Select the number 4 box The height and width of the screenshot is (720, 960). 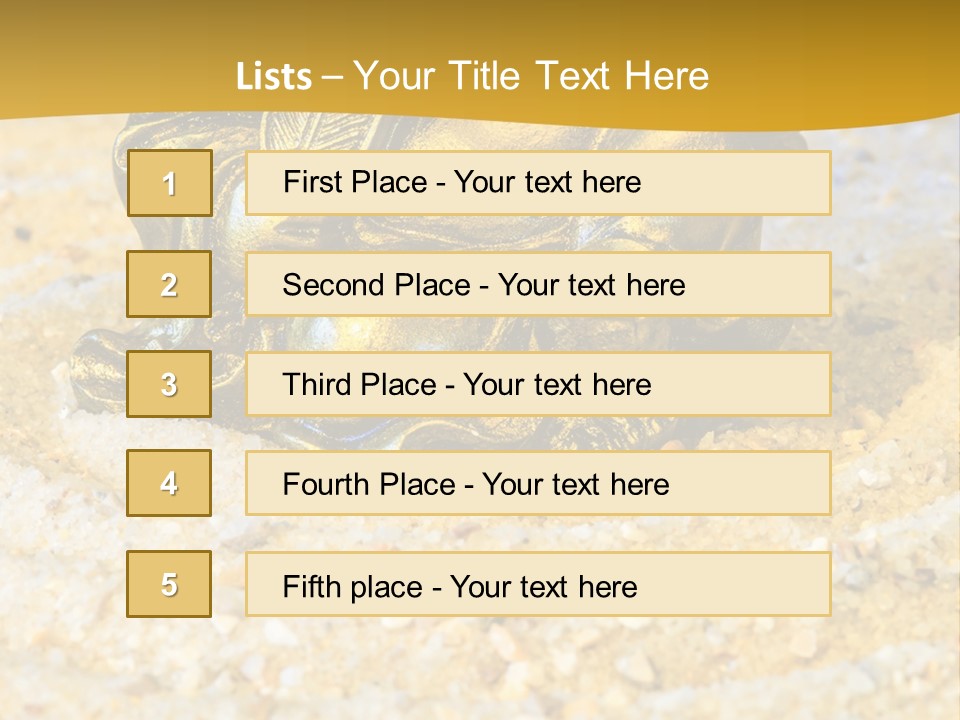[x=169, y=483]
